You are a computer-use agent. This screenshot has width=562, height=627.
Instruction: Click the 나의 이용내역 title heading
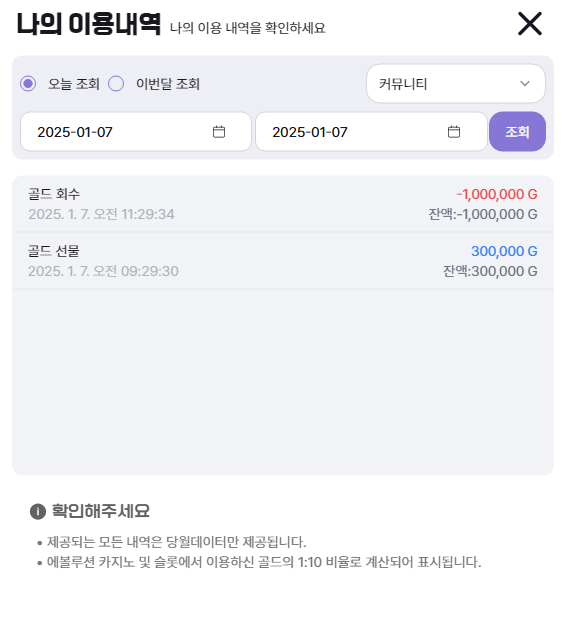click(88, 24)
